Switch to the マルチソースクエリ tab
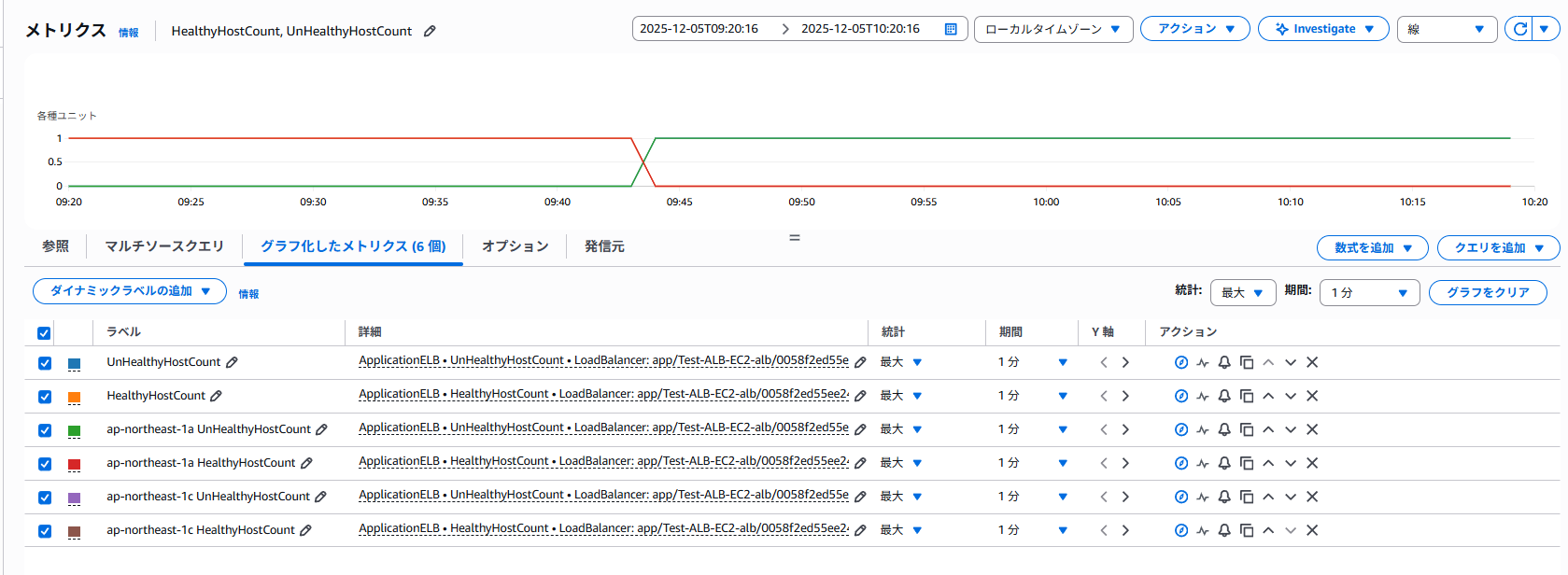 pyautogui.click(x=164, y=246)
